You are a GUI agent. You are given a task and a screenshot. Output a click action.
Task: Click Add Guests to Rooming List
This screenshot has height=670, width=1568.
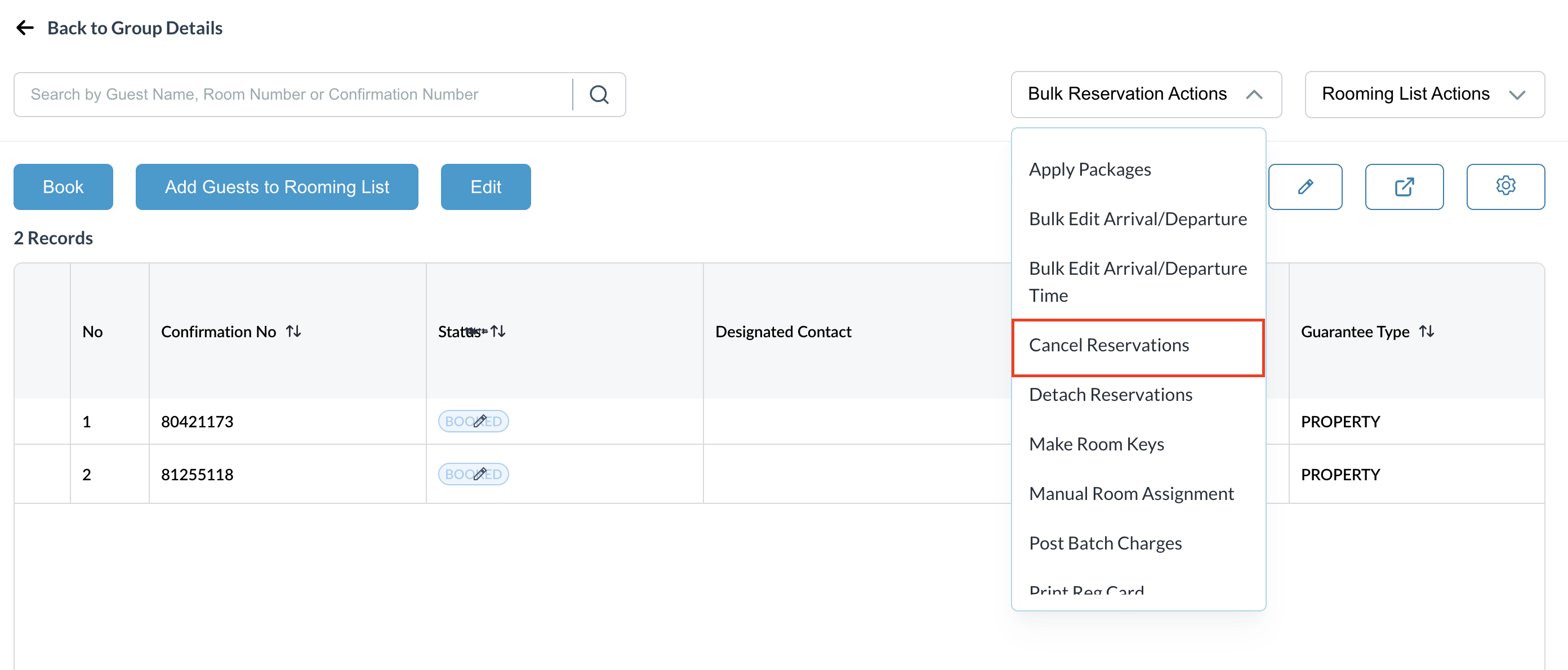(277, 187)
